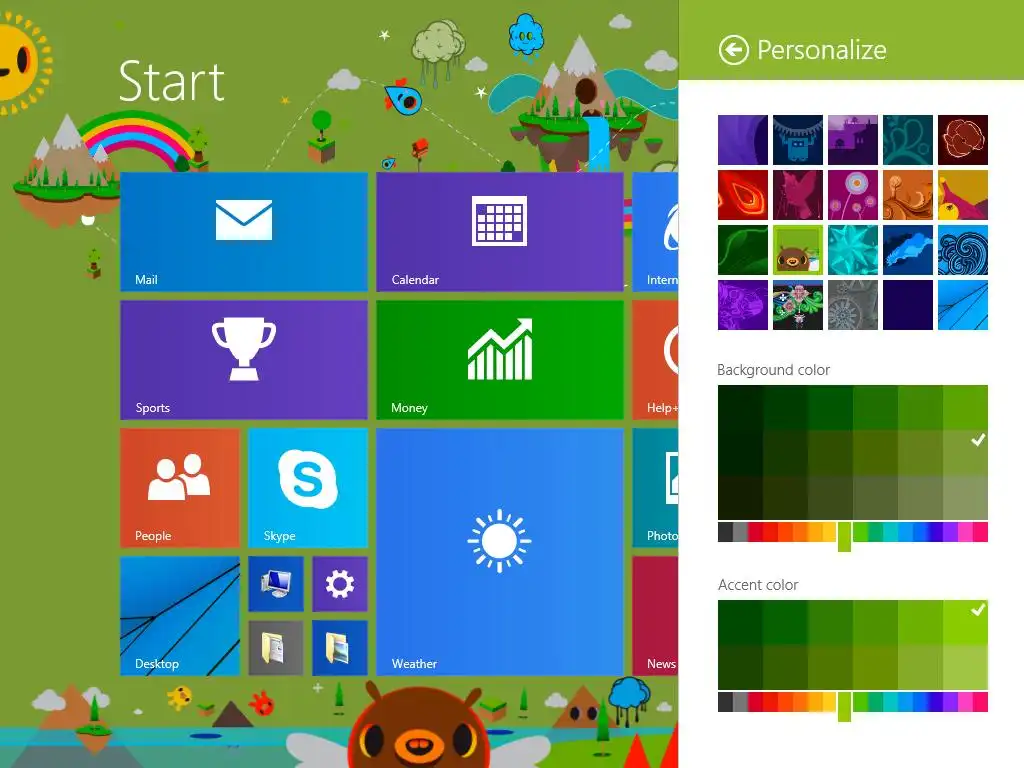Select the floral ornament background thumbnail
Screen dimensions: 1024x768
click(798, 305)
